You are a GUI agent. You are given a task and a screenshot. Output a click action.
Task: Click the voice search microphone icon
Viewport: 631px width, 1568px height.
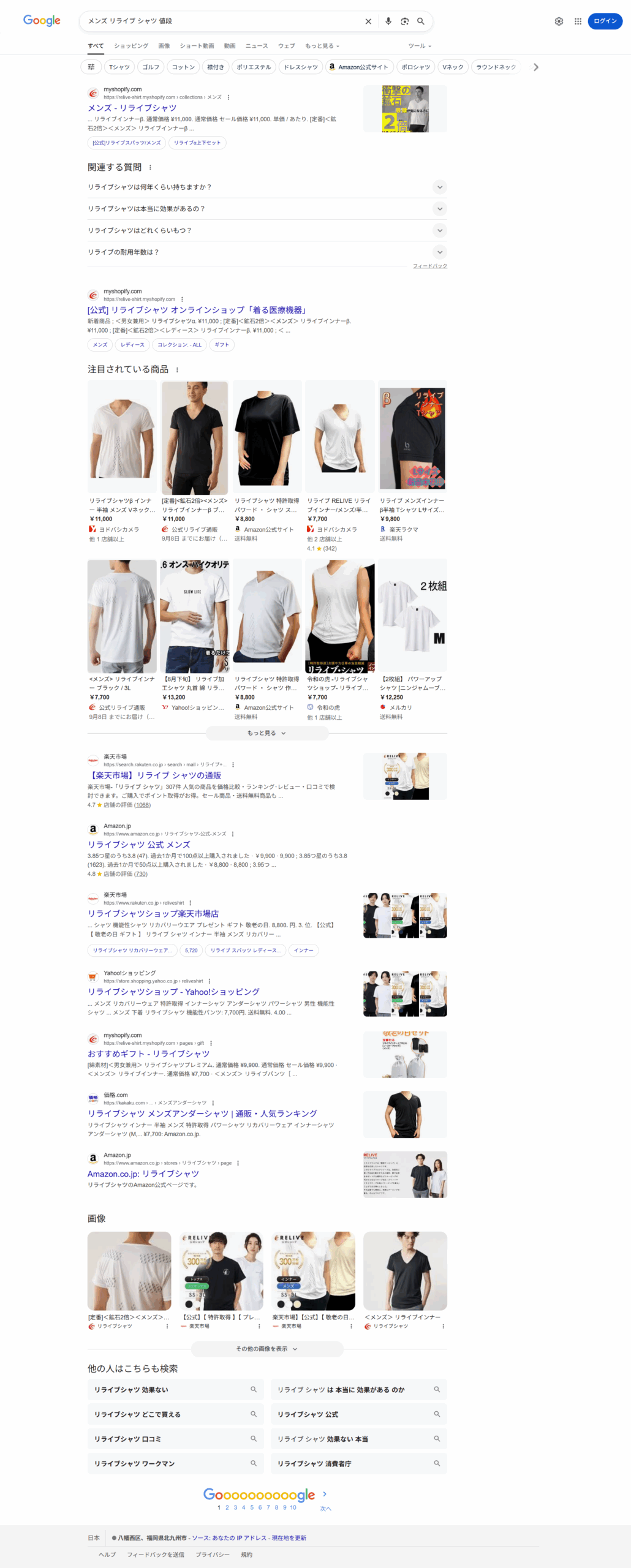tap(388, 21)
